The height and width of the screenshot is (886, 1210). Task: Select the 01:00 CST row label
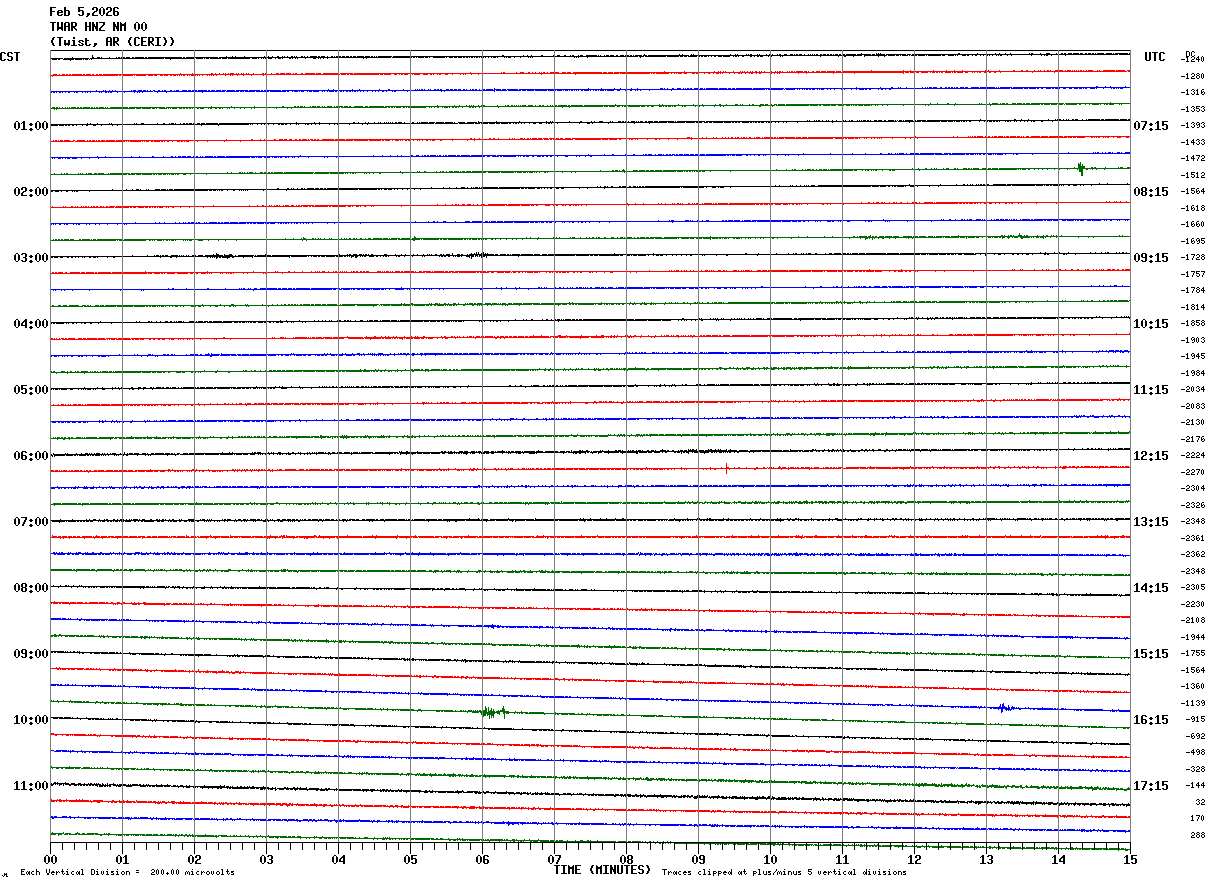(31, 126)
